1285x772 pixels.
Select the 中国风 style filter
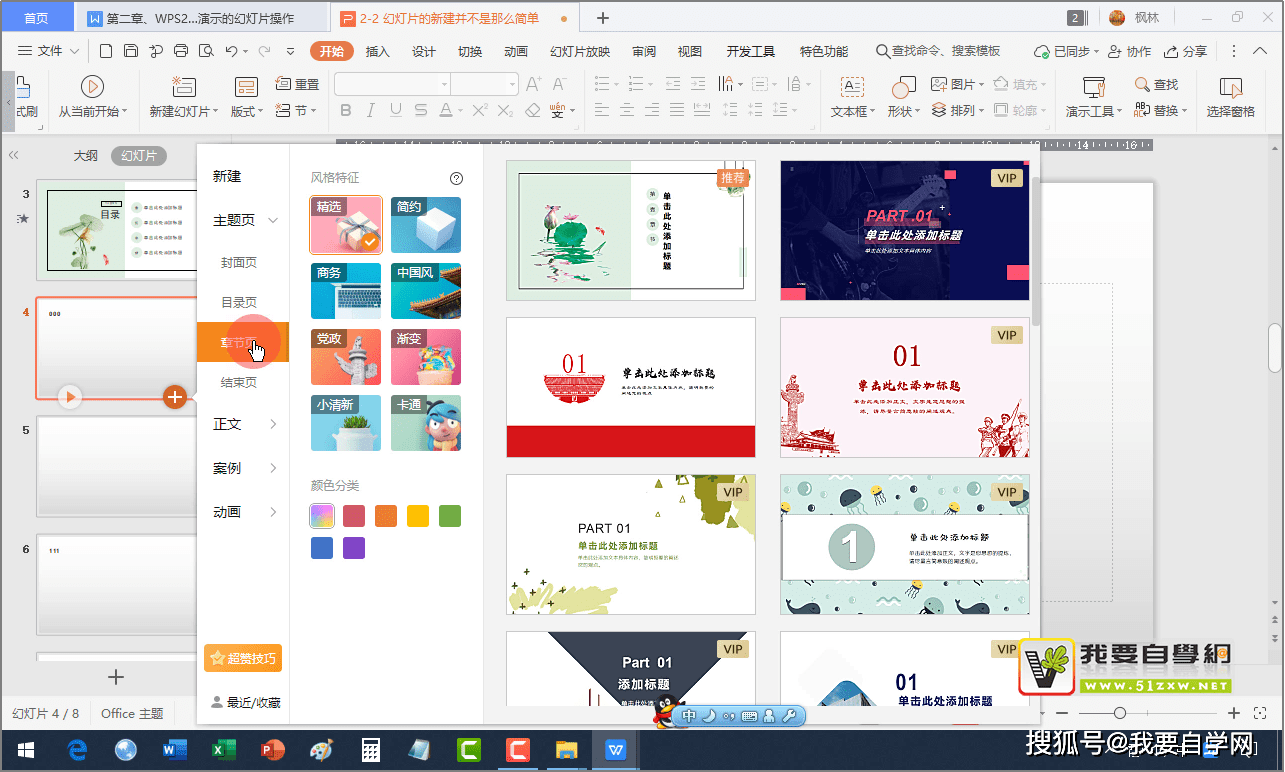tap(426, 291)
